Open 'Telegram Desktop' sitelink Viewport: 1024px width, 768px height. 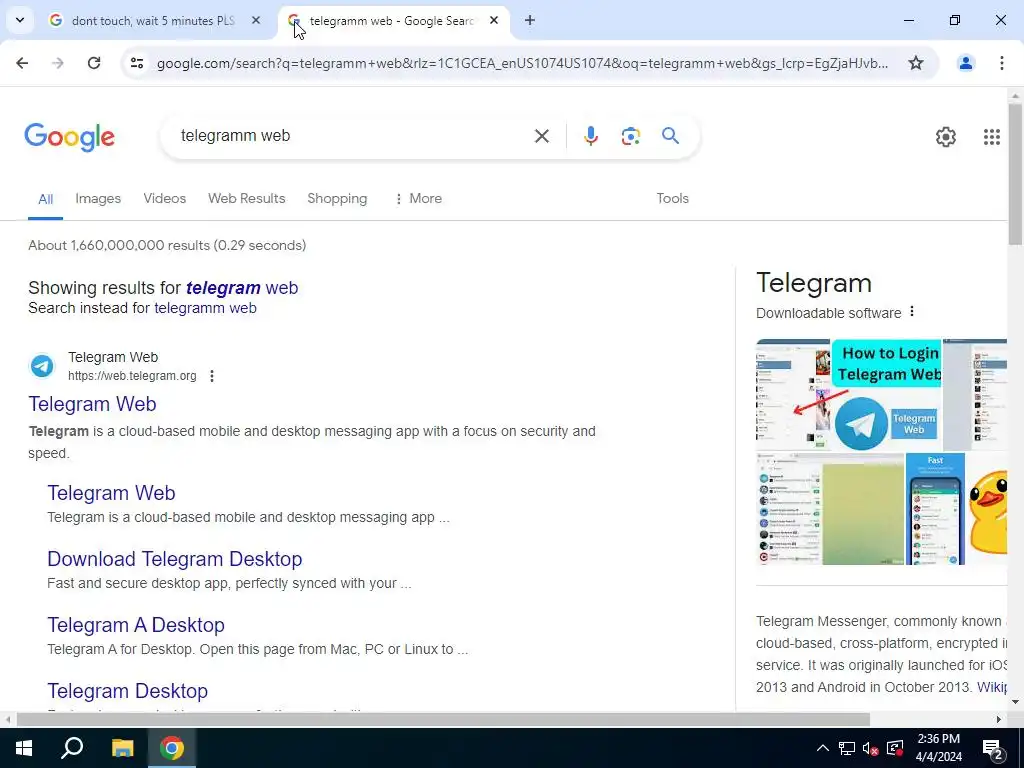[127, 691]
